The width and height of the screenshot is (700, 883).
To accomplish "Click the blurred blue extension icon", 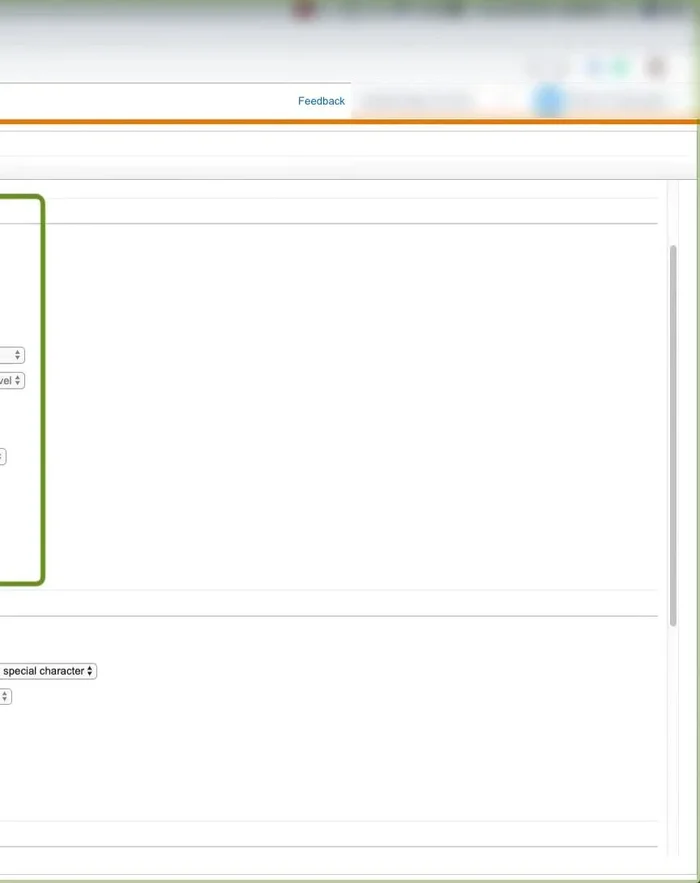I will 596,68.
